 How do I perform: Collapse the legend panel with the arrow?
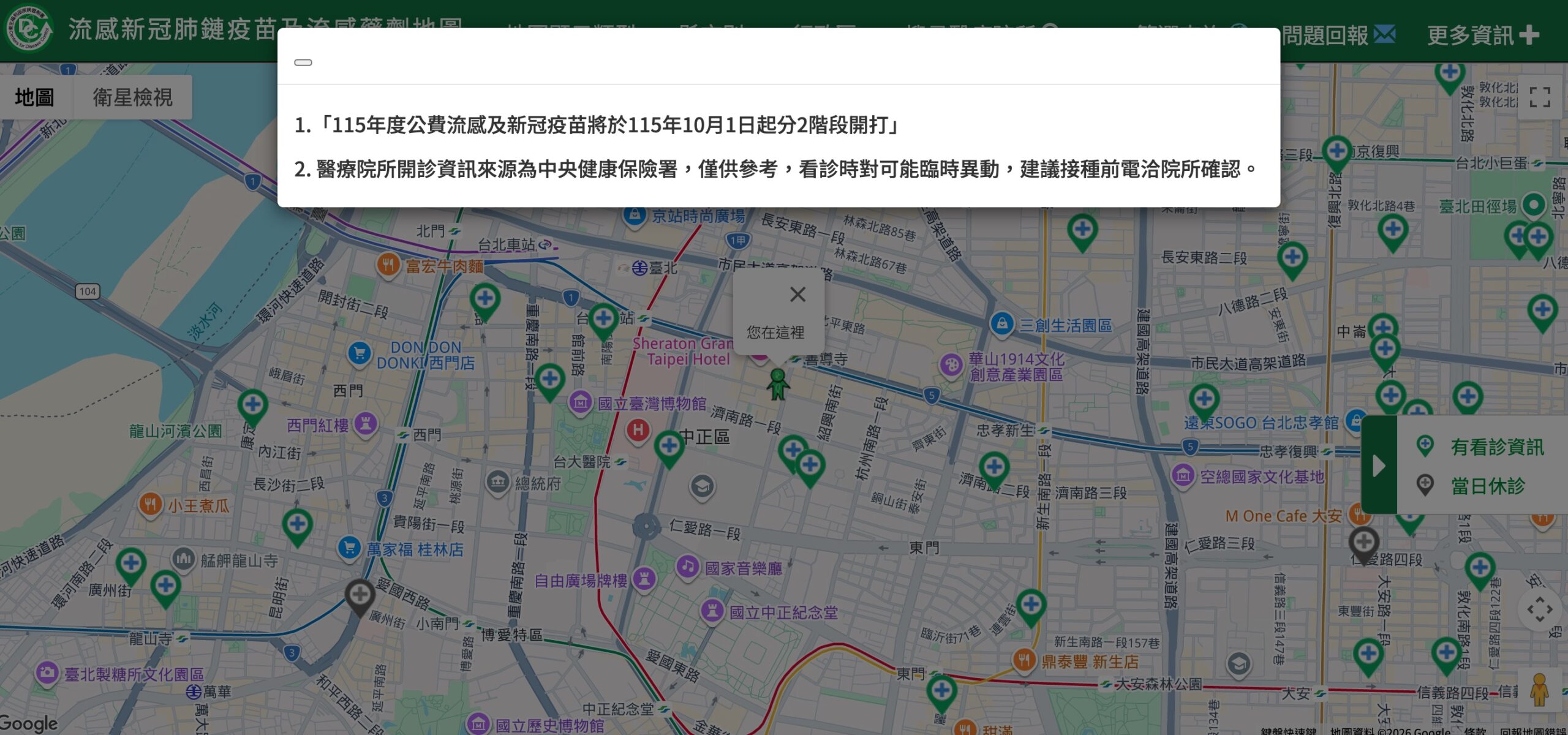(1379, 466)
